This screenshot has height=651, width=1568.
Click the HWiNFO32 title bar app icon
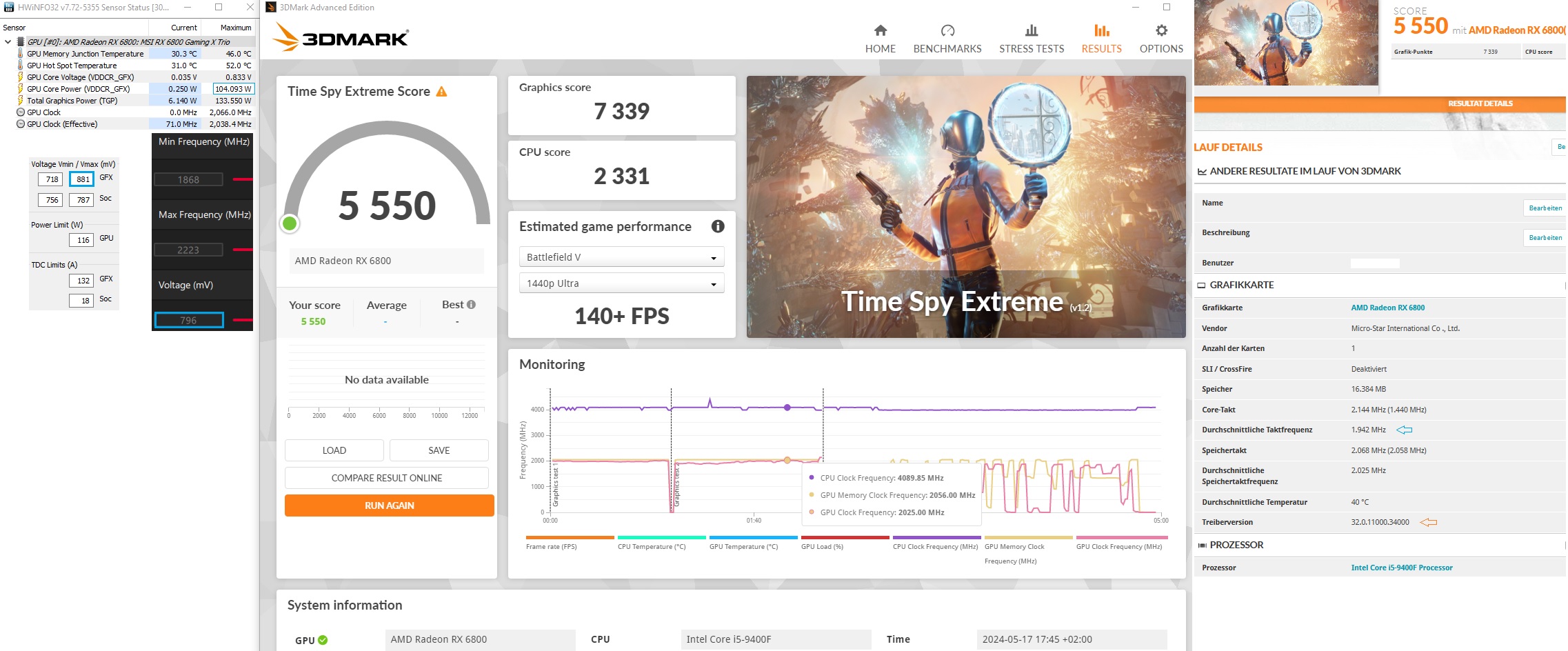click(x=9, y=7)
